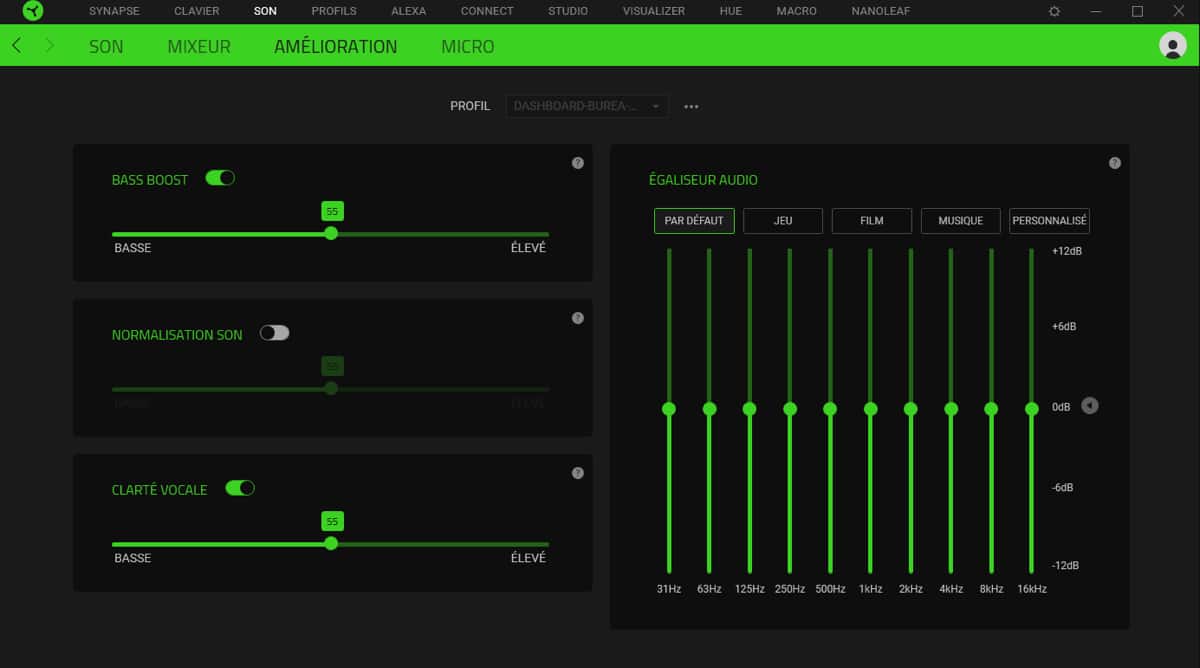Go to the Connect tab
1200x668 pixels.
click(x=487, y=11)
